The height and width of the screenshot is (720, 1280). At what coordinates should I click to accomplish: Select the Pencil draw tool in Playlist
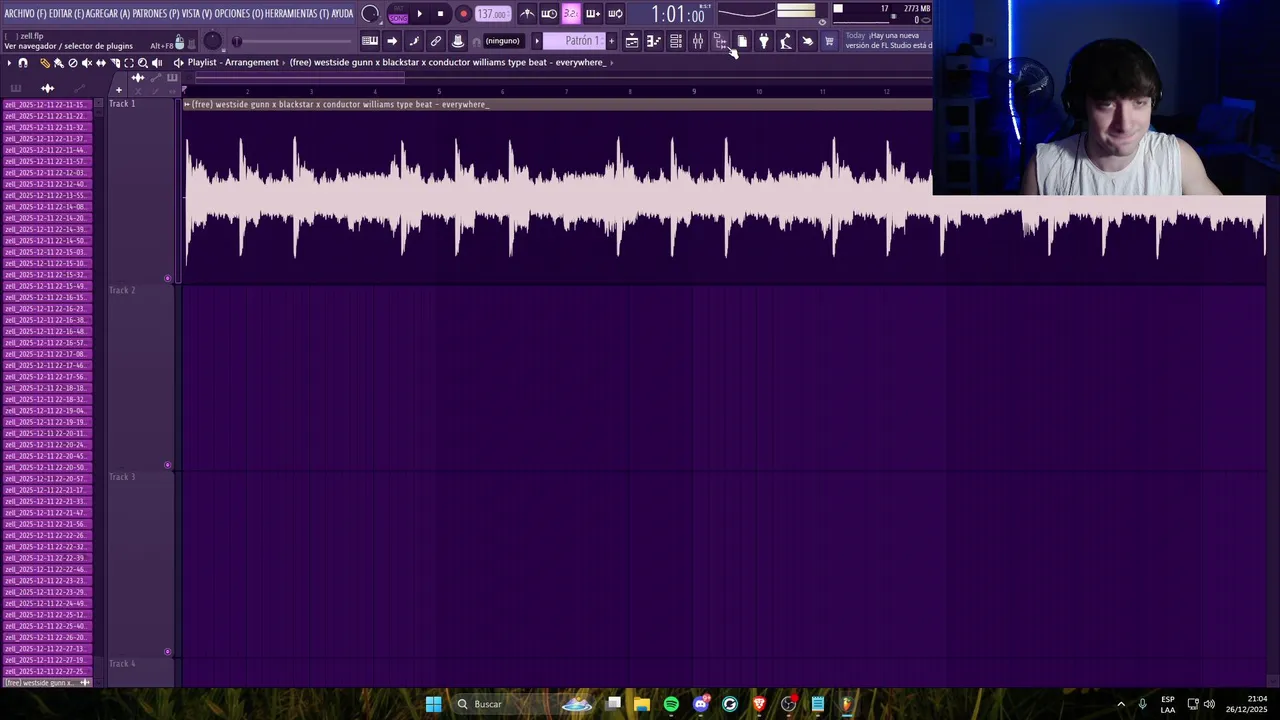pos(45,63)
